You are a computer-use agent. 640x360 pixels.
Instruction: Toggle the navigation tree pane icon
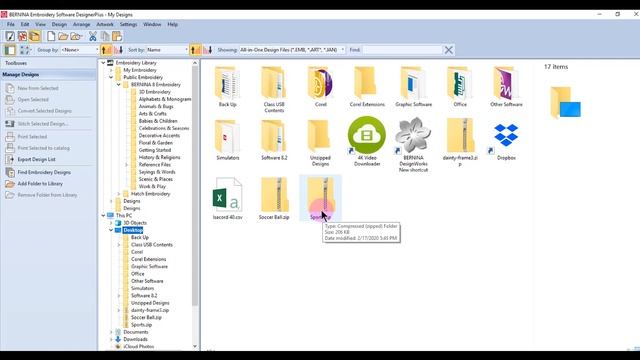(x=10, y=50)
